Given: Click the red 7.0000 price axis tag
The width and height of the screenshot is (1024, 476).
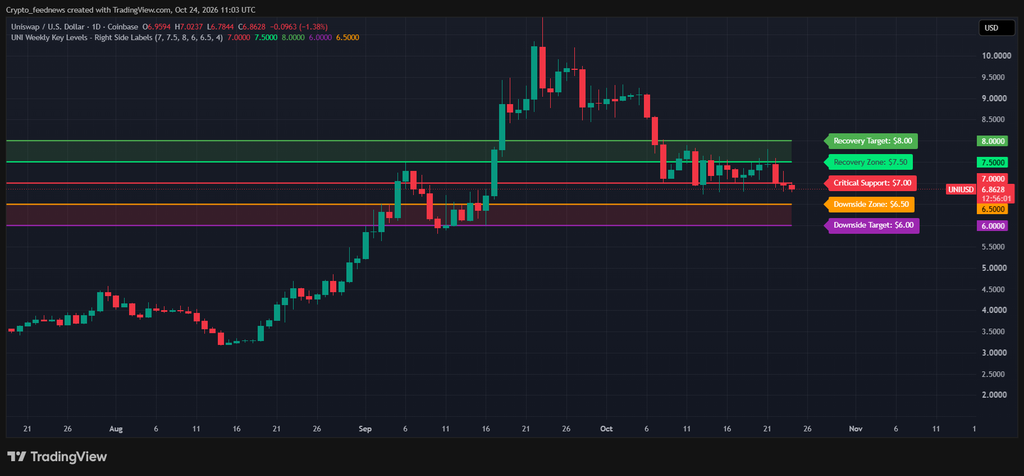Looking at the screenshot, I should tap(992, 178).
